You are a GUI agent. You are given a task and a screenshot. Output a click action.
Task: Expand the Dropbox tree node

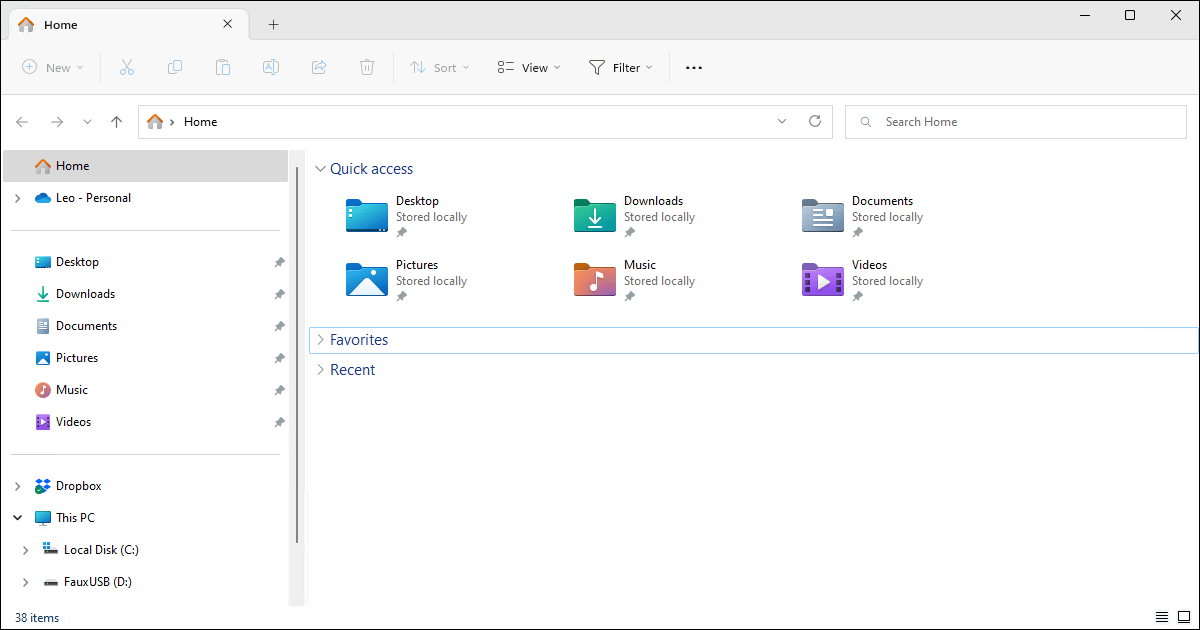click(17, 486)
